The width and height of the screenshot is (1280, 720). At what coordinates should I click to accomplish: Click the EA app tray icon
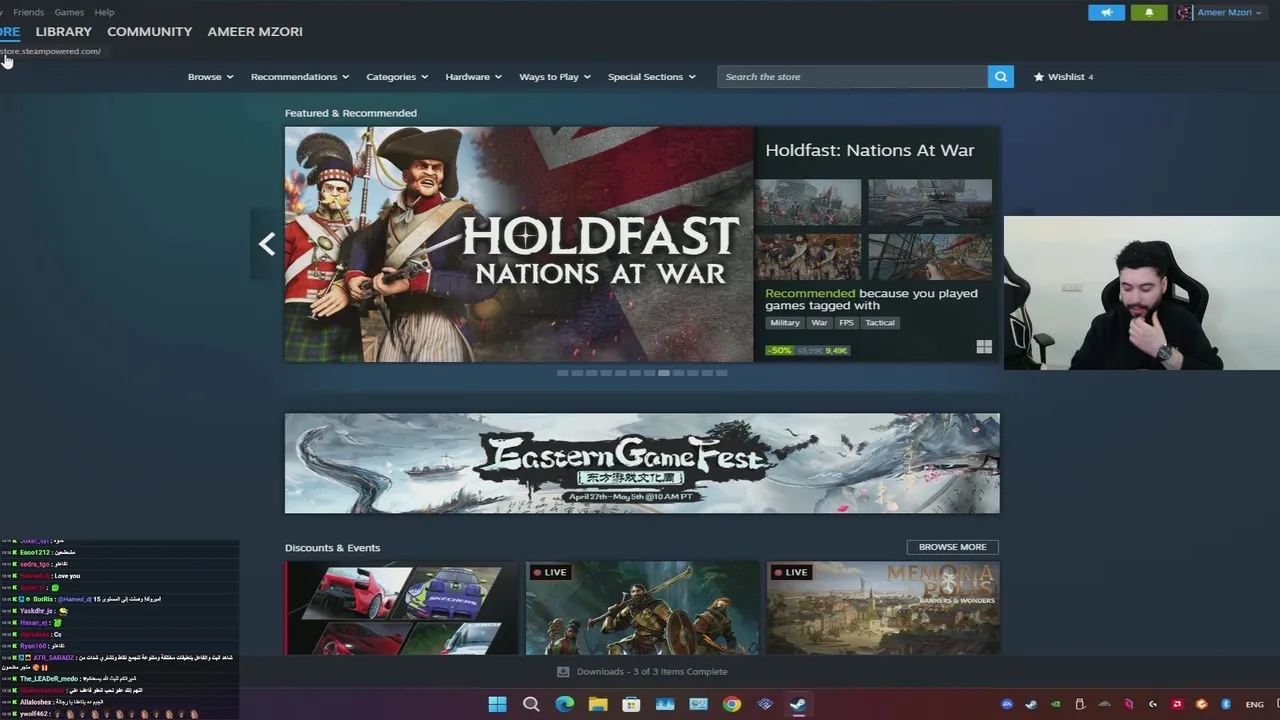point(1007,704)
